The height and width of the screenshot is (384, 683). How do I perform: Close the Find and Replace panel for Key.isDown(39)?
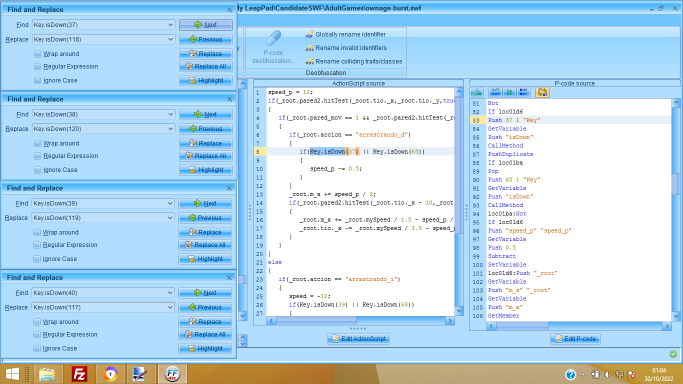pos(229,188)
